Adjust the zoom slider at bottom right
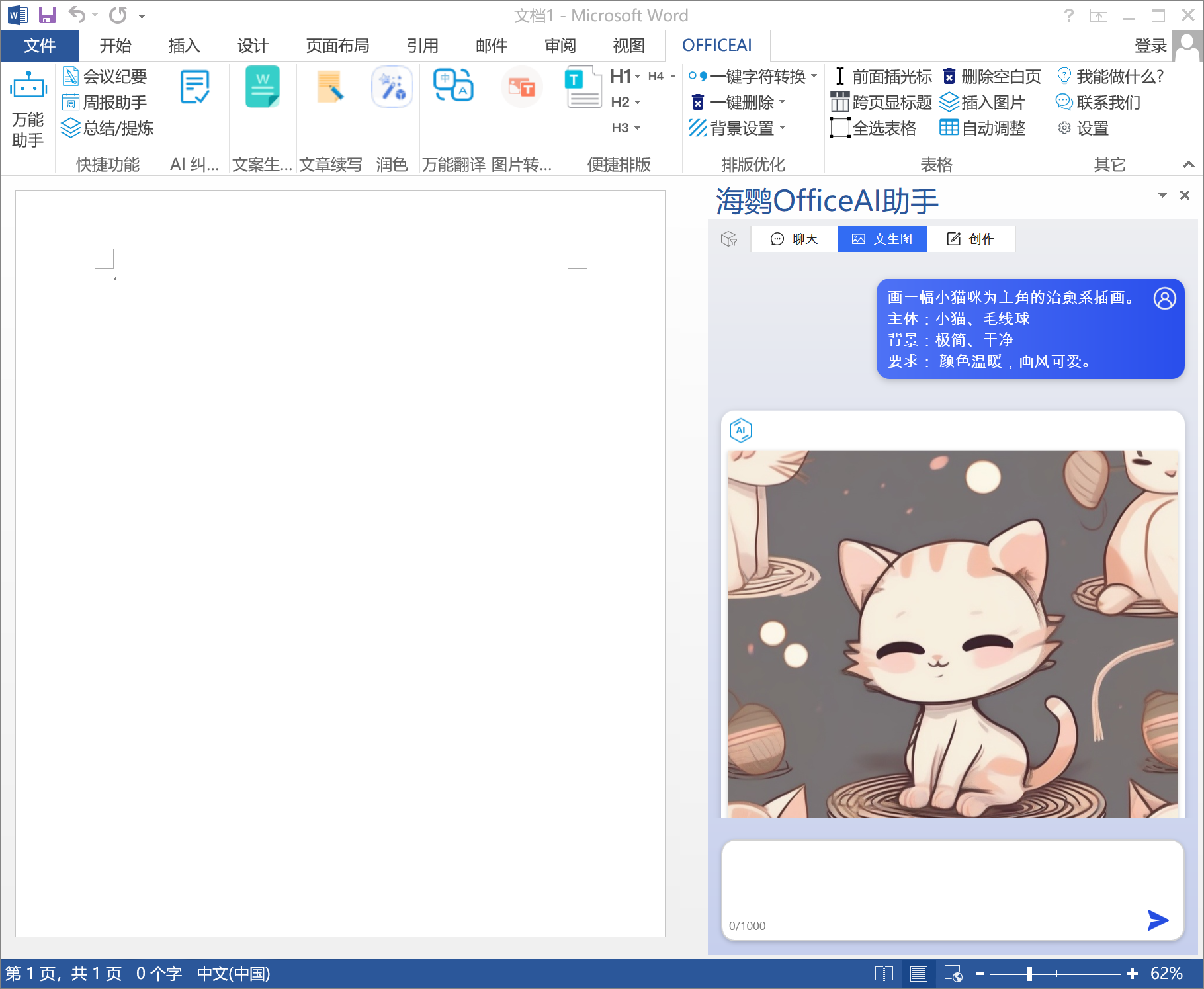 tap(1029, 973)
